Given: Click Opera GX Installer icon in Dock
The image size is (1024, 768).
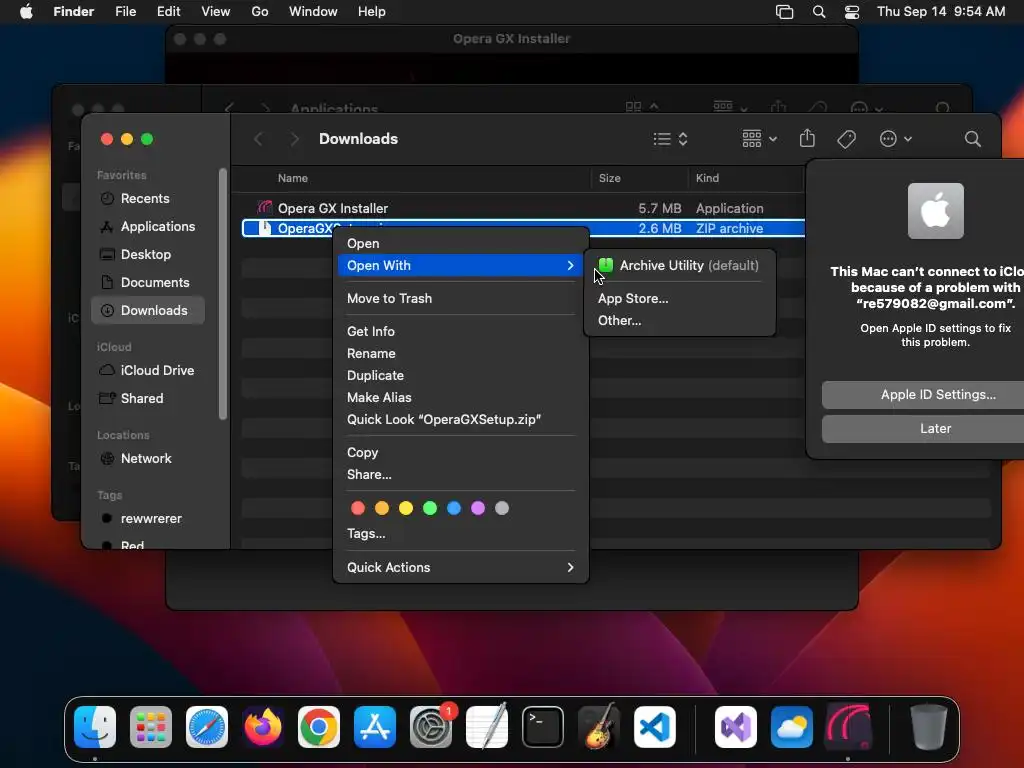Looking at the screenshot, I should pyautogui.click(x=848, y=727).
